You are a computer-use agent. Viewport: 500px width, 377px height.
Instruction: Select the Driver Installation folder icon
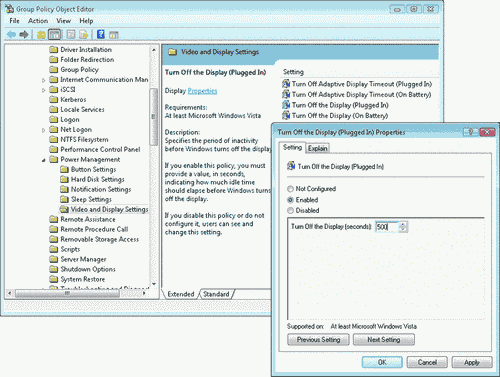53,50
